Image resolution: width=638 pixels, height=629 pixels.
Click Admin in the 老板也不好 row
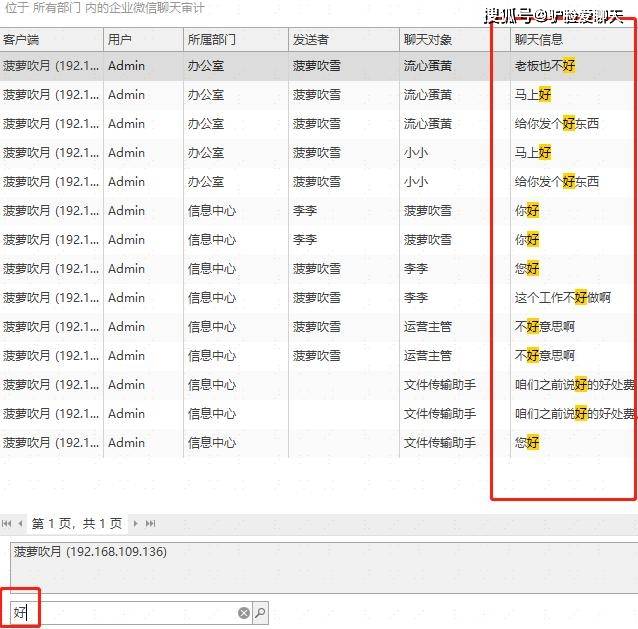pyautogui.click(x=126, y=66)
